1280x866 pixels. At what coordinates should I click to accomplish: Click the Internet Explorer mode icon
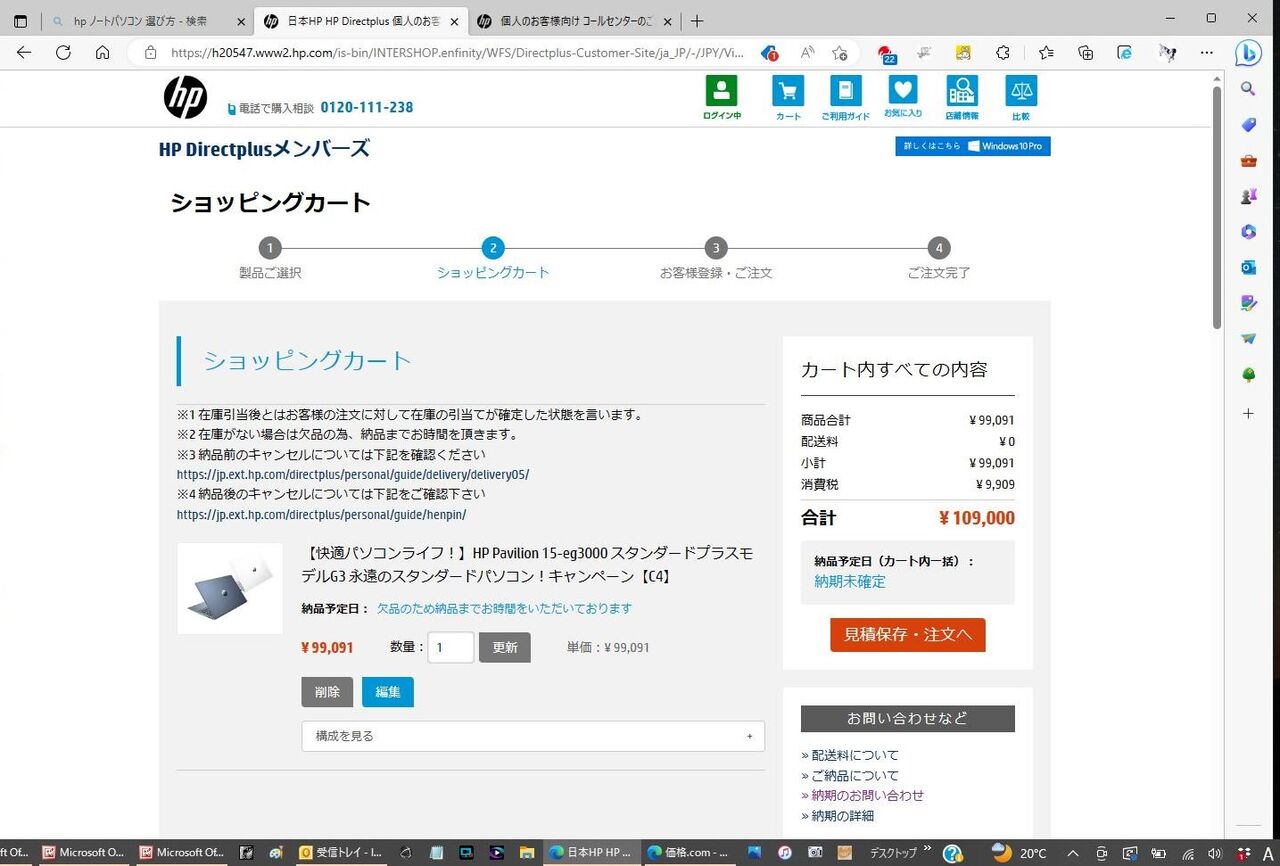(x=1125, y=53)
